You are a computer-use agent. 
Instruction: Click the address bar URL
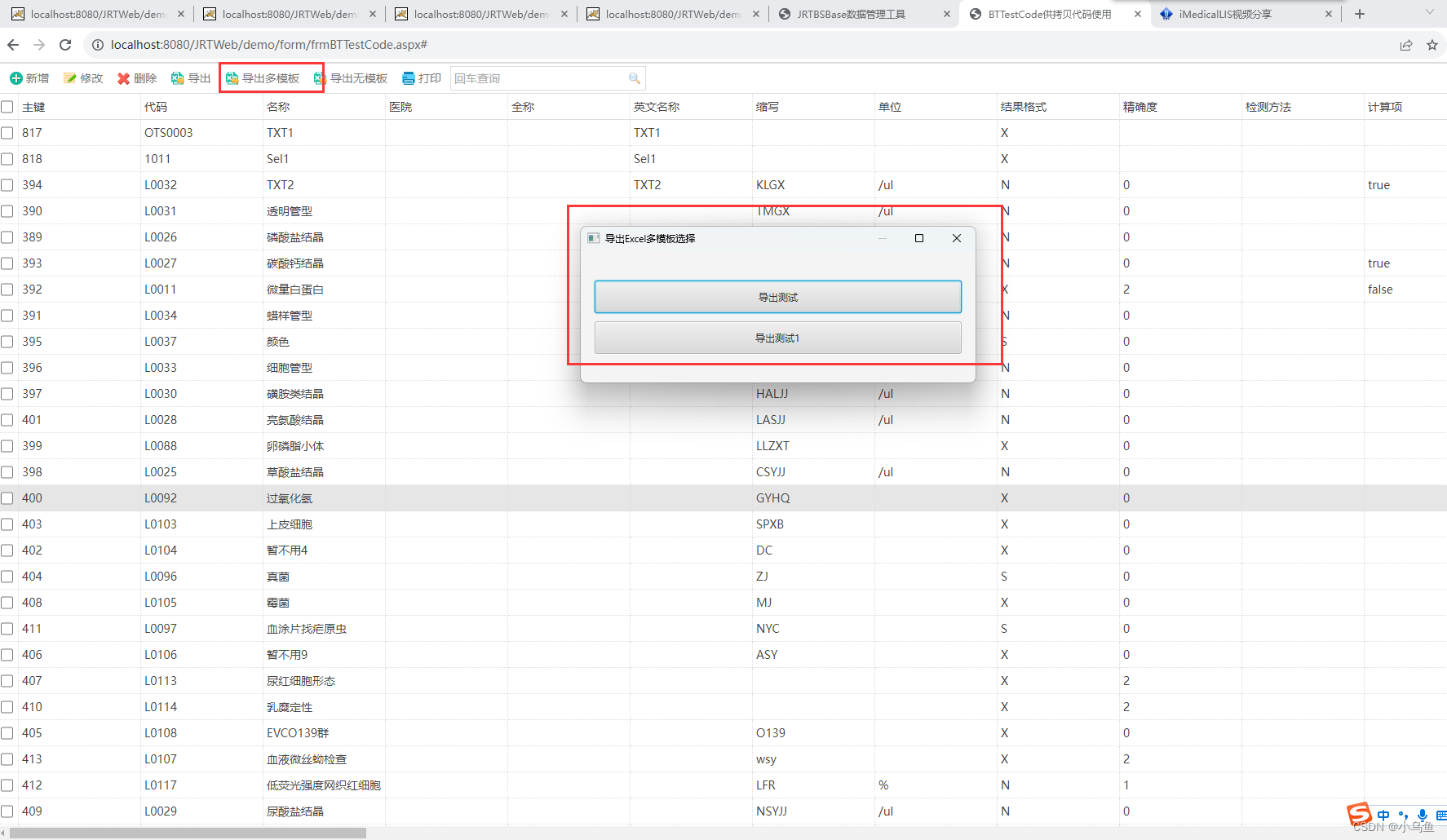[x=269, y=45]
